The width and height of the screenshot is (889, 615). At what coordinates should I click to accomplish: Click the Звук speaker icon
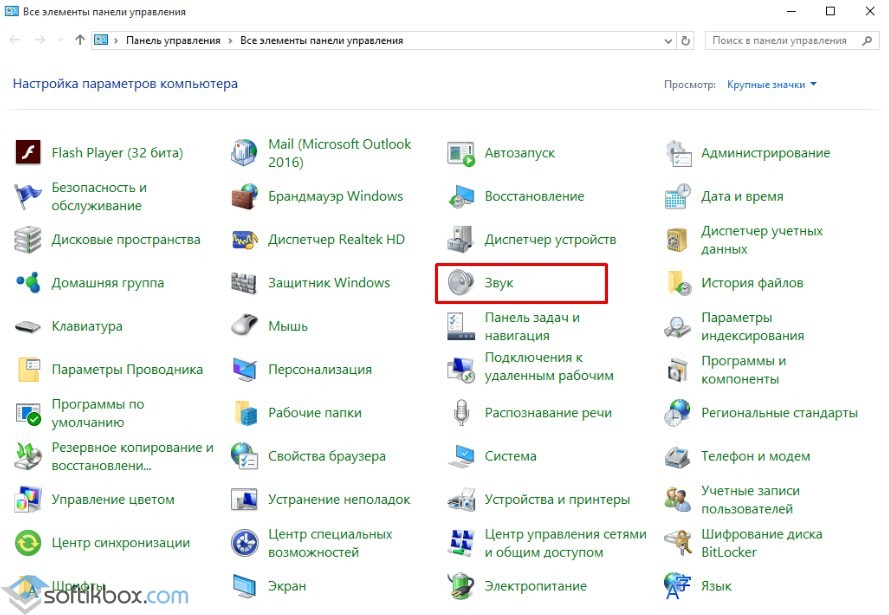[461, 283]
